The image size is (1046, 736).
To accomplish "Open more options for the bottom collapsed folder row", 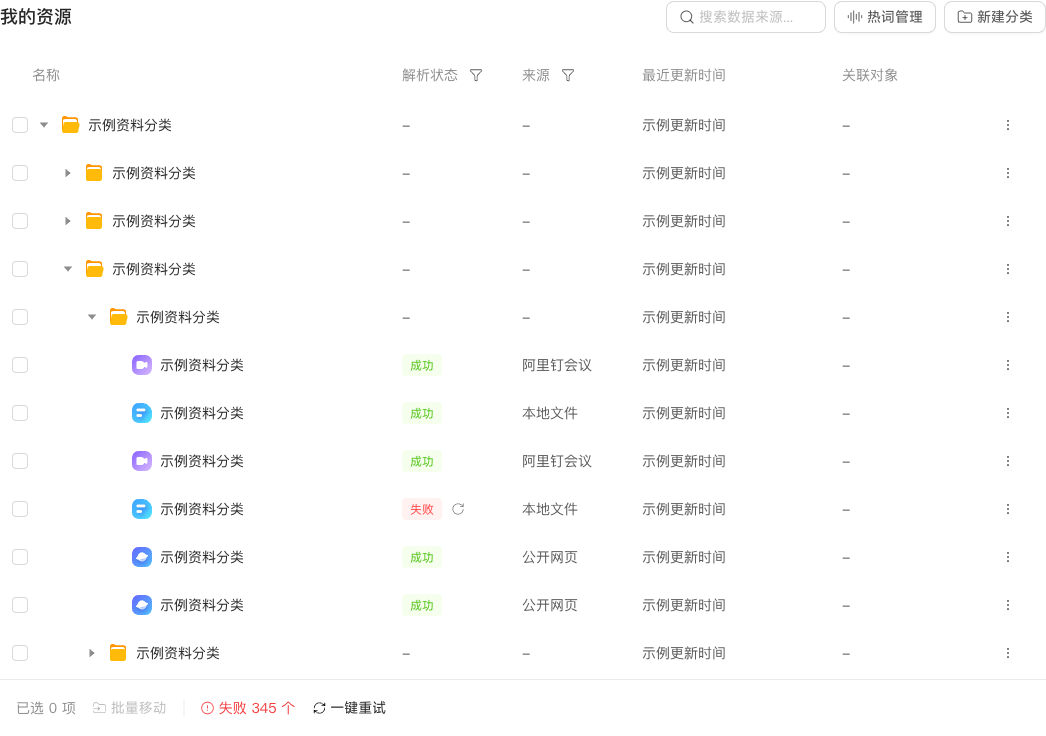I will click(x=1007, y=653).
